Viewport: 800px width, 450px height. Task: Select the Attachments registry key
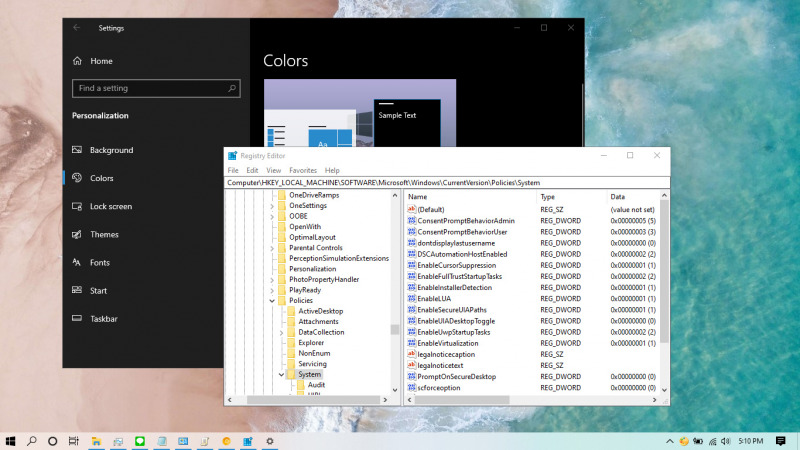pos(318,321)
